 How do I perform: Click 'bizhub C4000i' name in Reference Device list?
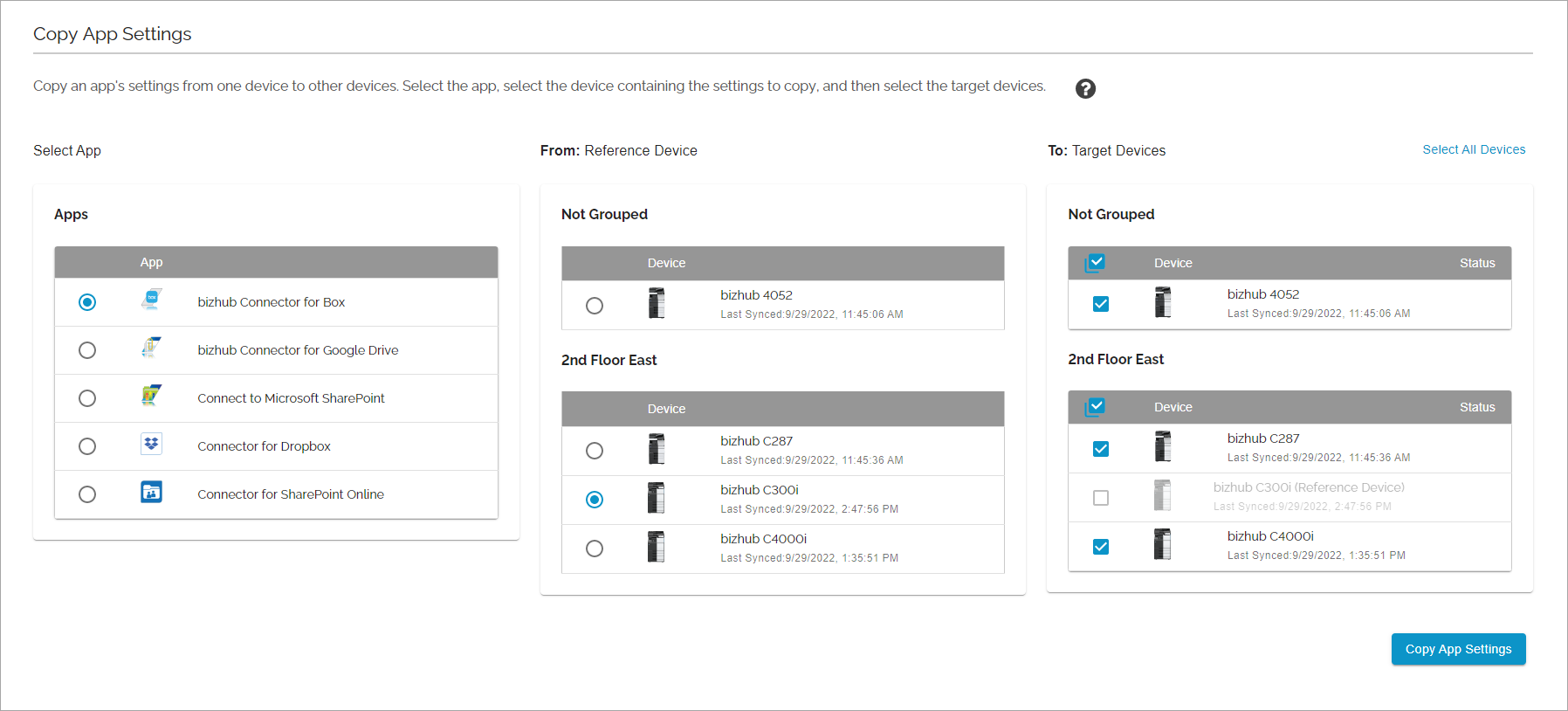coord(763,539)
